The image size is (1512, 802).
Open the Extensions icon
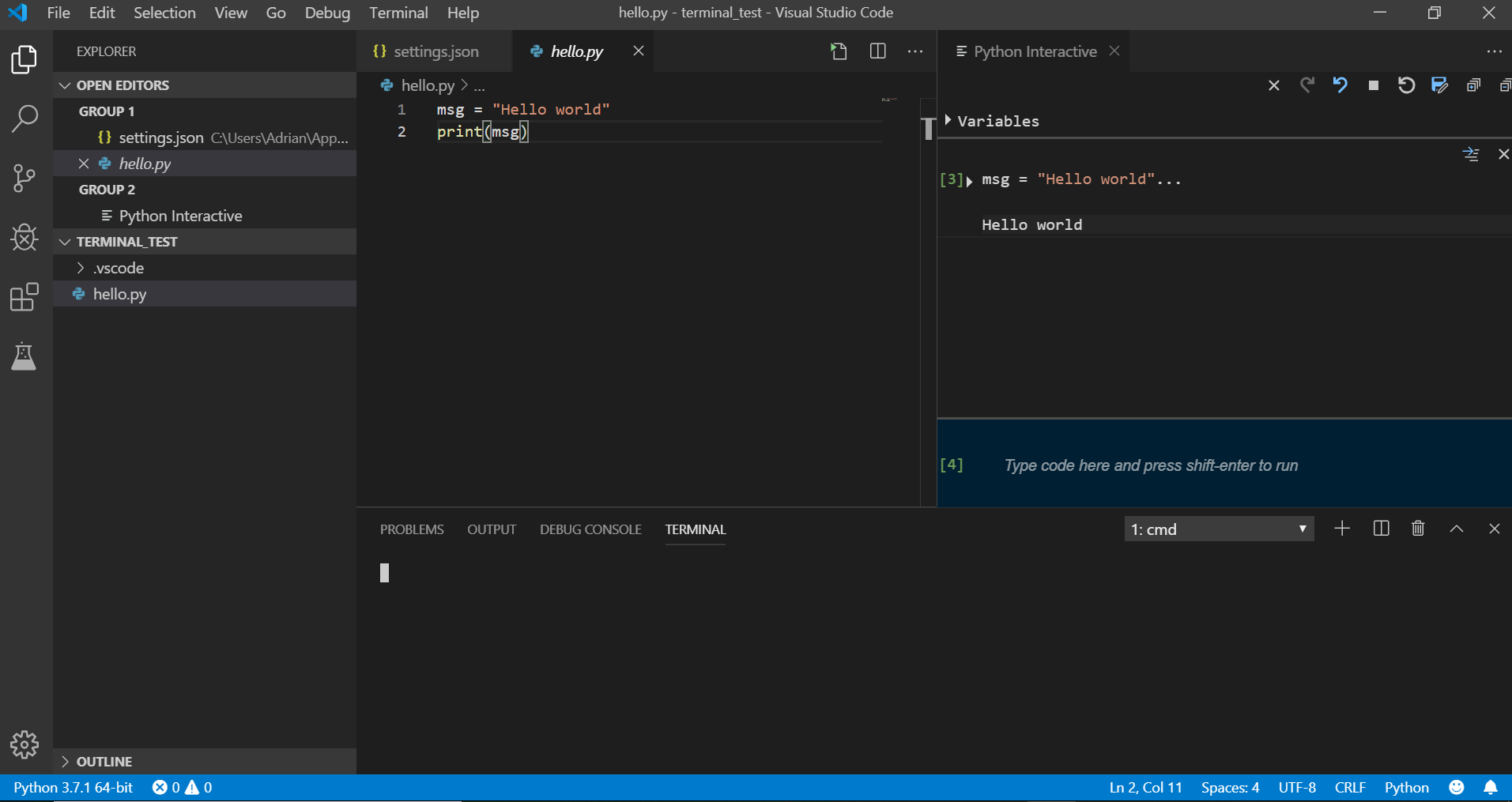(x=25, y=297)
